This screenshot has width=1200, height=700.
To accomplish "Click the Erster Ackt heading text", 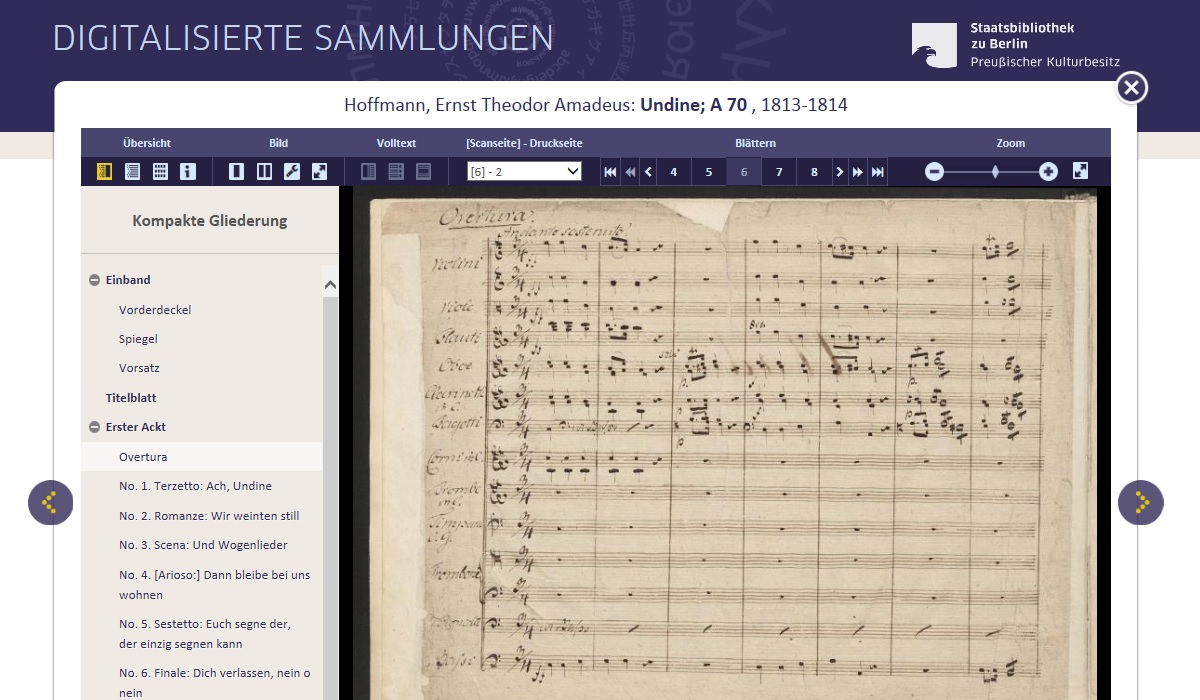I will click(136, 427).
